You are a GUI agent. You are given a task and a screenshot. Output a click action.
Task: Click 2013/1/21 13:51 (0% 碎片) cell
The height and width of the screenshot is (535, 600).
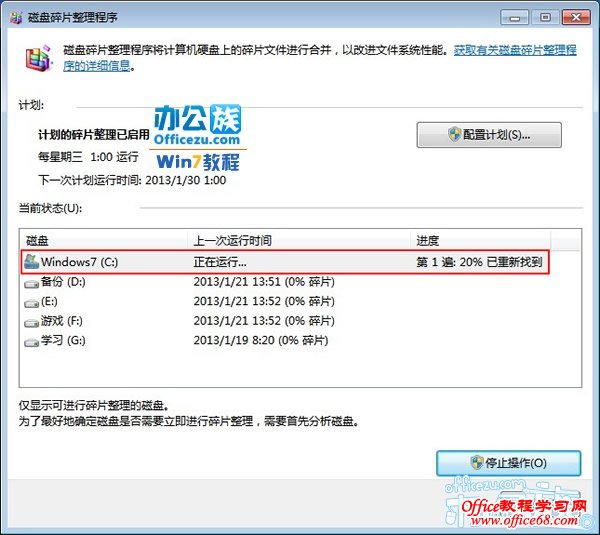tap(264, 282)
